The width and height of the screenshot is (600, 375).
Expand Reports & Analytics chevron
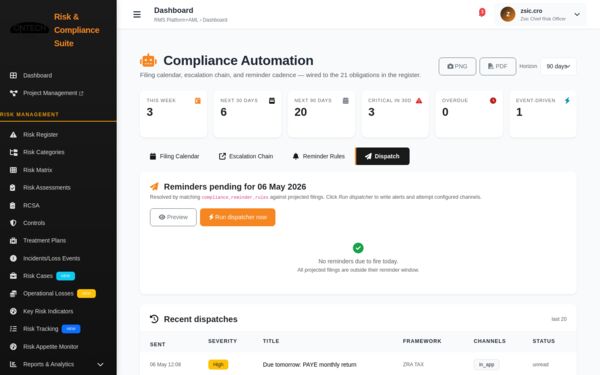point(100,364)
